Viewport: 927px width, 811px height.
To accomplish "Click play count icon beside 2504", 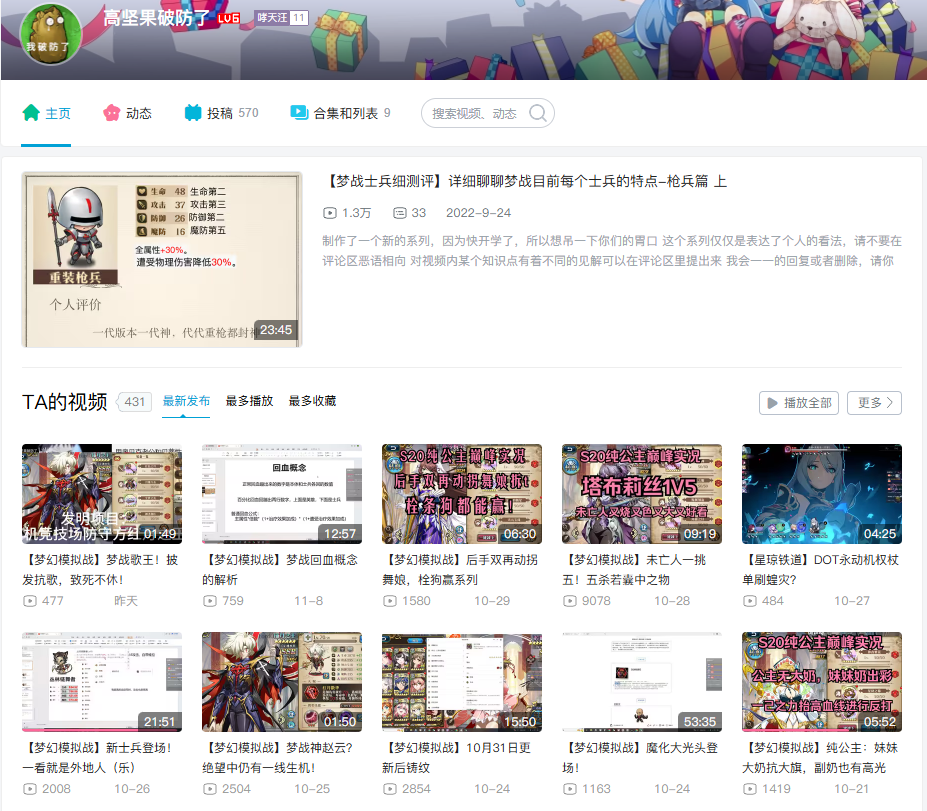I will coord(209,789).
